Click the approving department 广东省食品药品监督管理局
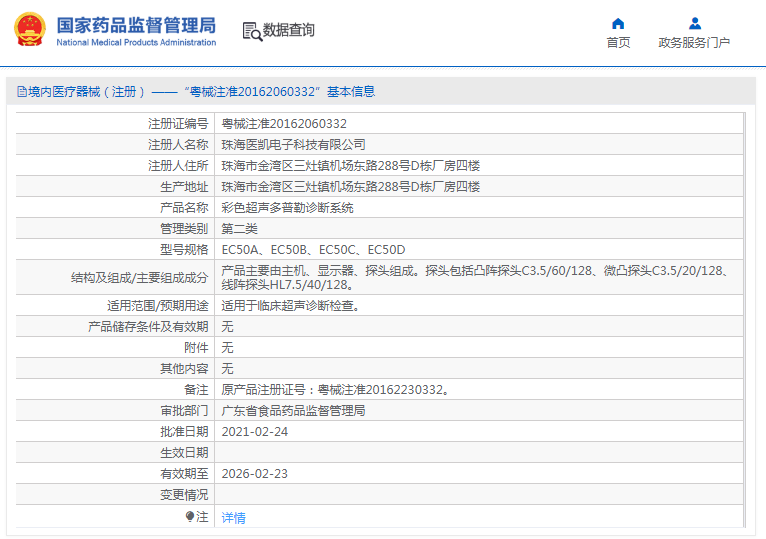The height and width of the screenshot is (539, 766). (293, 411)
